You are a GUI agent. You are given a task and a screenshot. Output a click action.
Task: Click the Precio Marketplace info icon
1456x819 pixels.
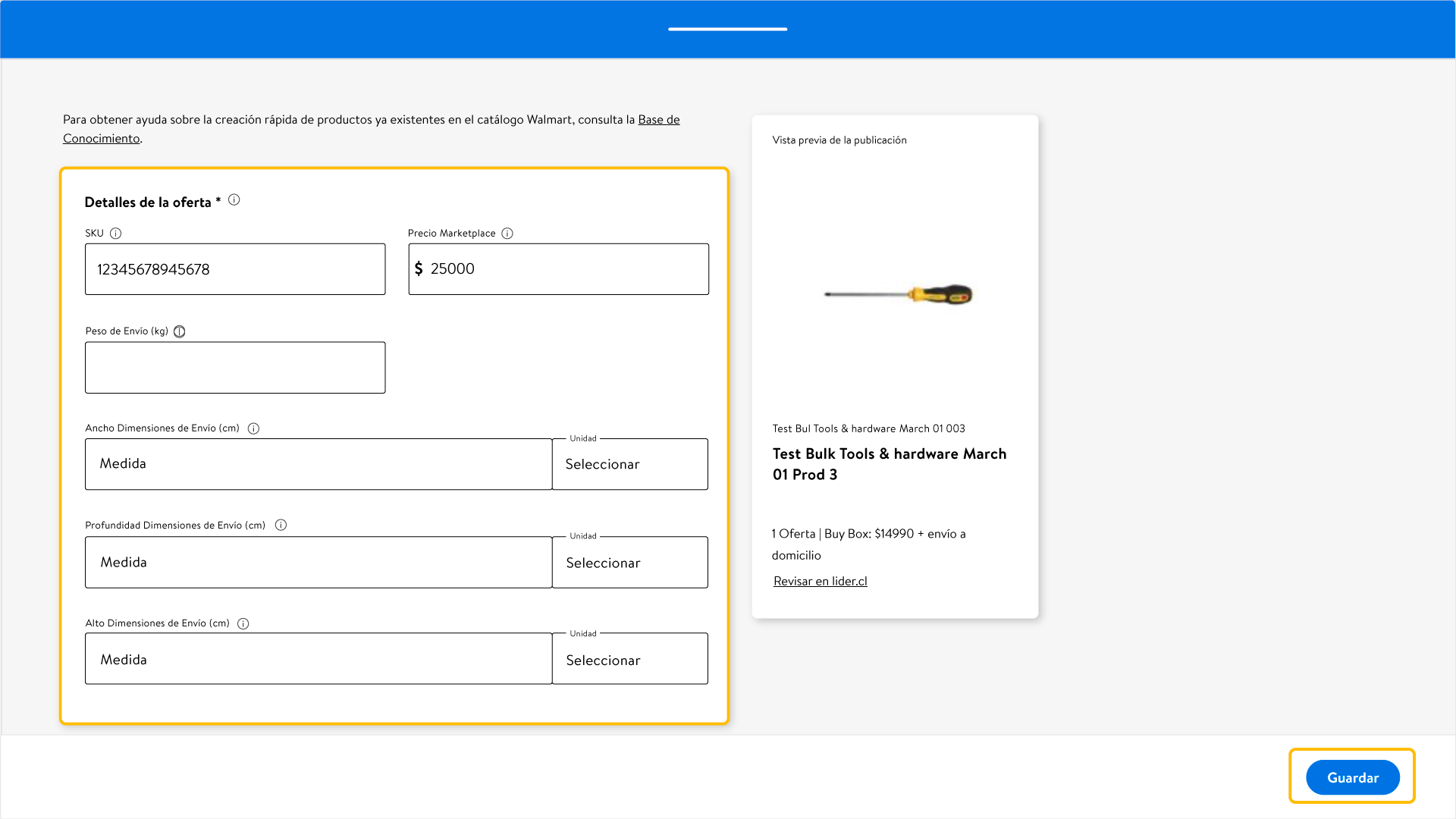507,234
